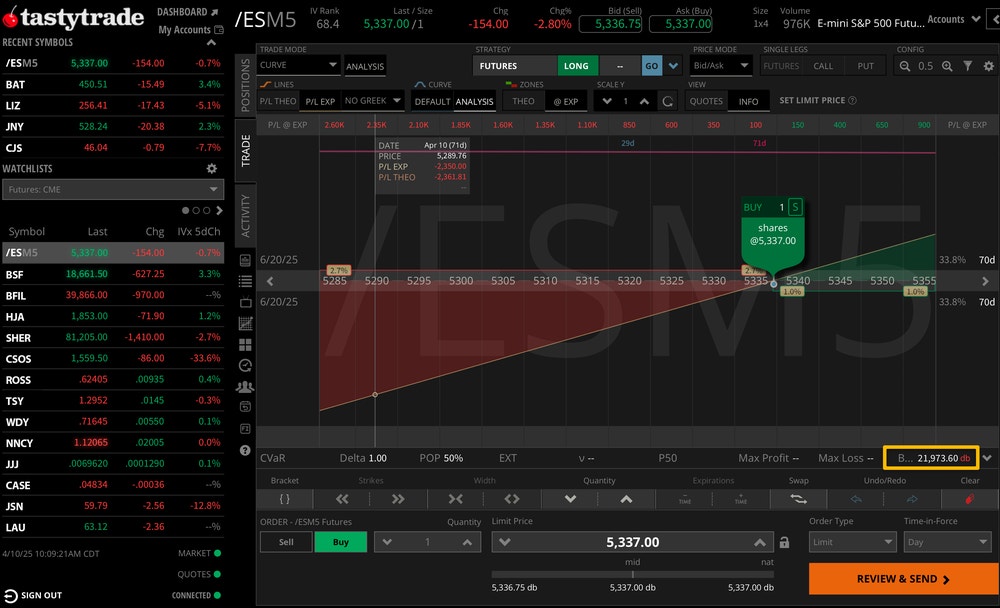The width and height of the screenshot is (1000, 608).
Task: Collapse the Recent Symbols section
Action: click(211, 42)
